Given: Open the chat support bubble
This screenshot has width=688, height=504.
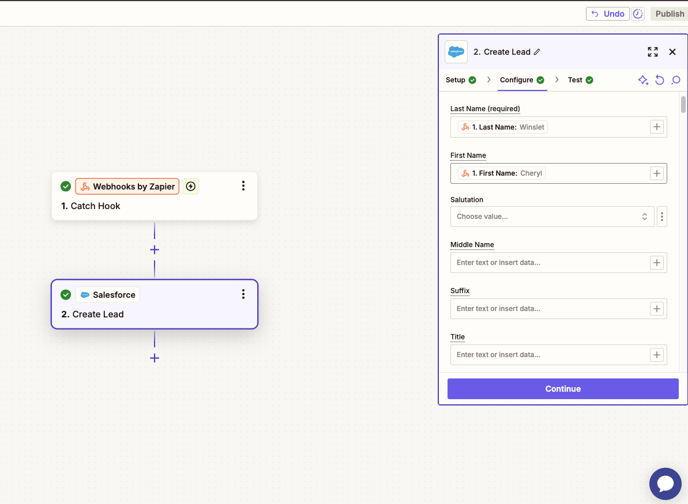Looking at the screenshot, I should [x=665, y=483].
